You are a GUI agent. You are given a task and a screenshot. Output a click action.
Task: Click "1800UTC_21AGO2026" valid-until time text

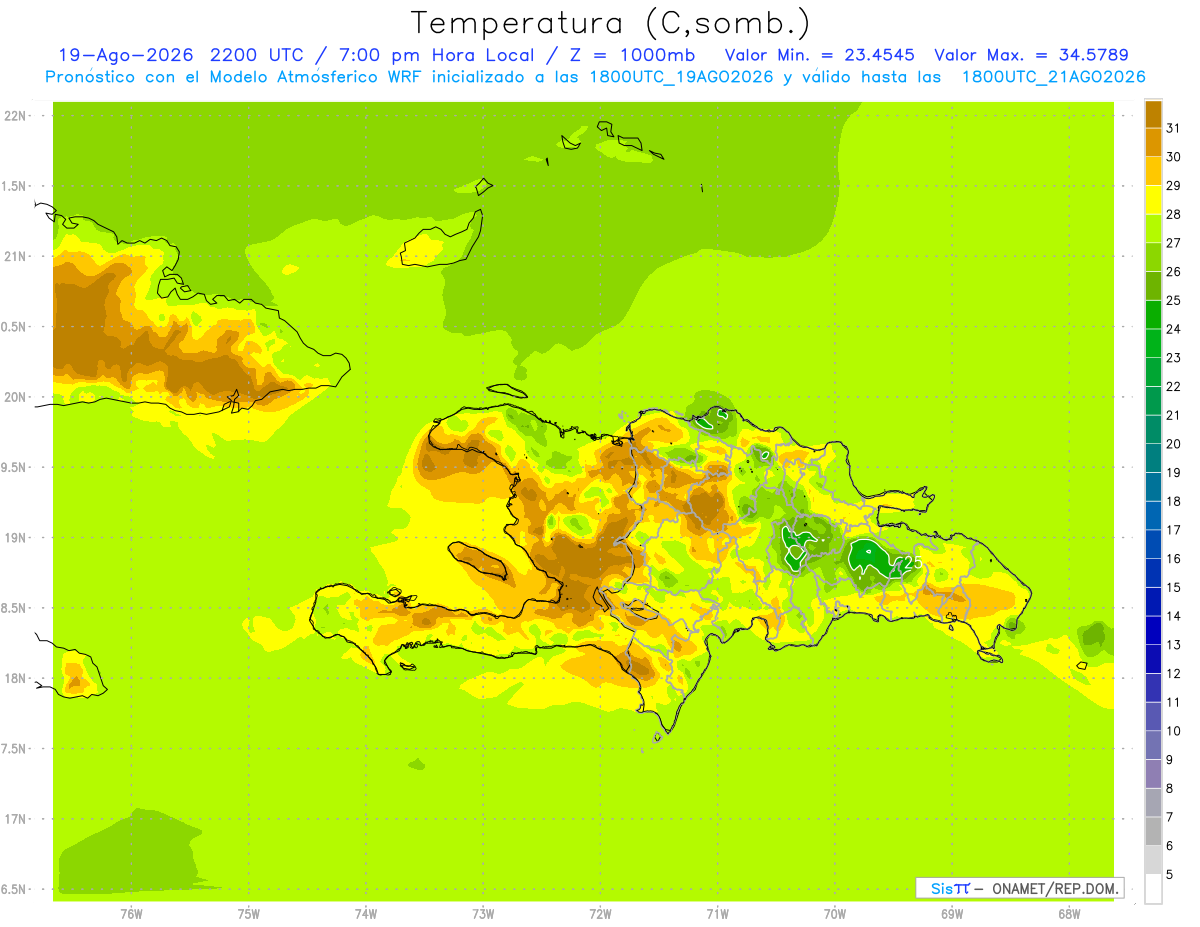click(x=1053, y=77)
